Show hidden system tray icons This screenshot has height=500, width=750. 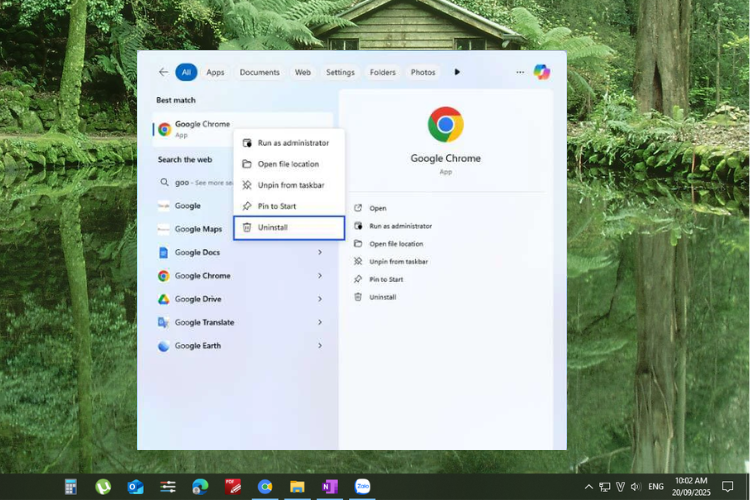point(589,487)
